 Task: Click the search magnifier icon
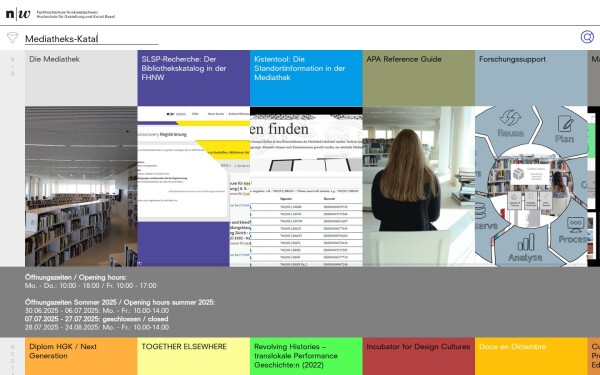[x=587, y=37]
